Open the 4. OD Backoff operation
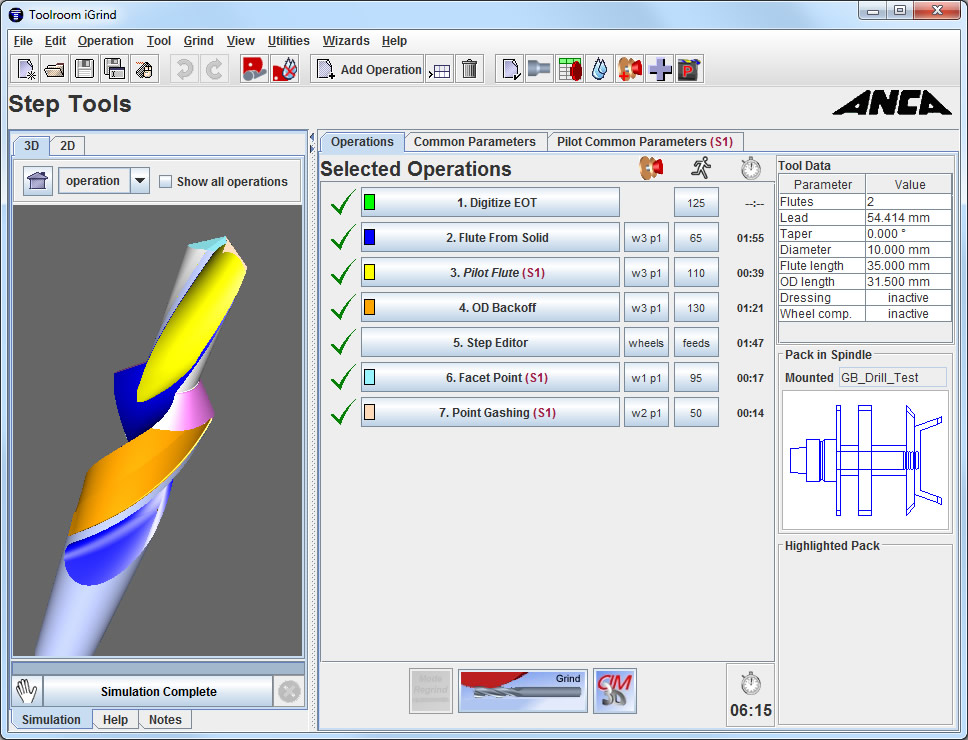This screenshot has width=968, height=740. coord(490,307)
